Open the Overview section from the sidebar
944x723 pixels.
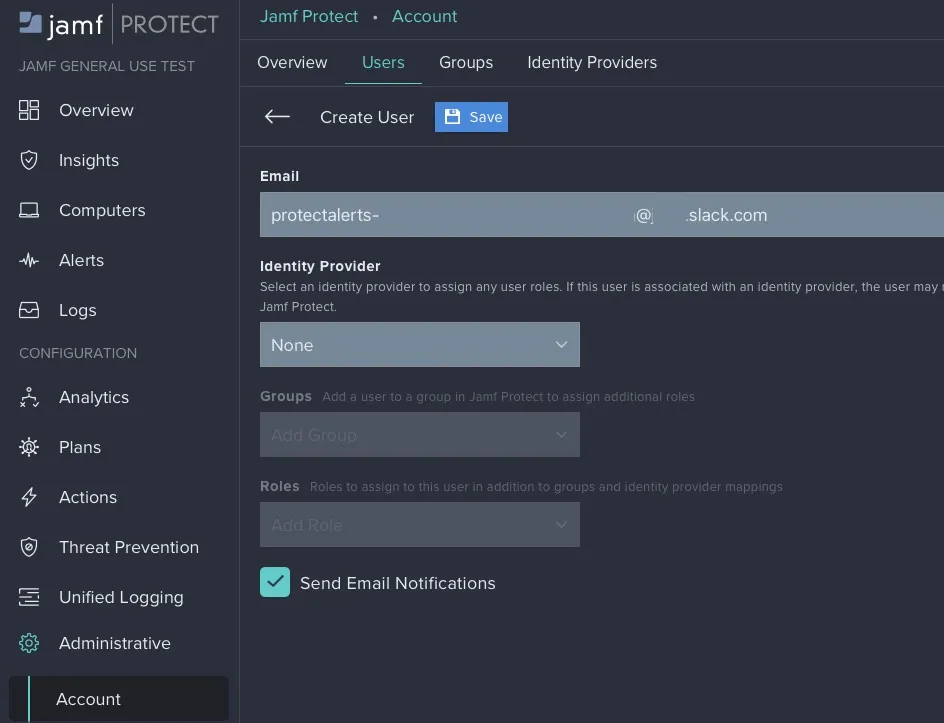tap(96, 110)
